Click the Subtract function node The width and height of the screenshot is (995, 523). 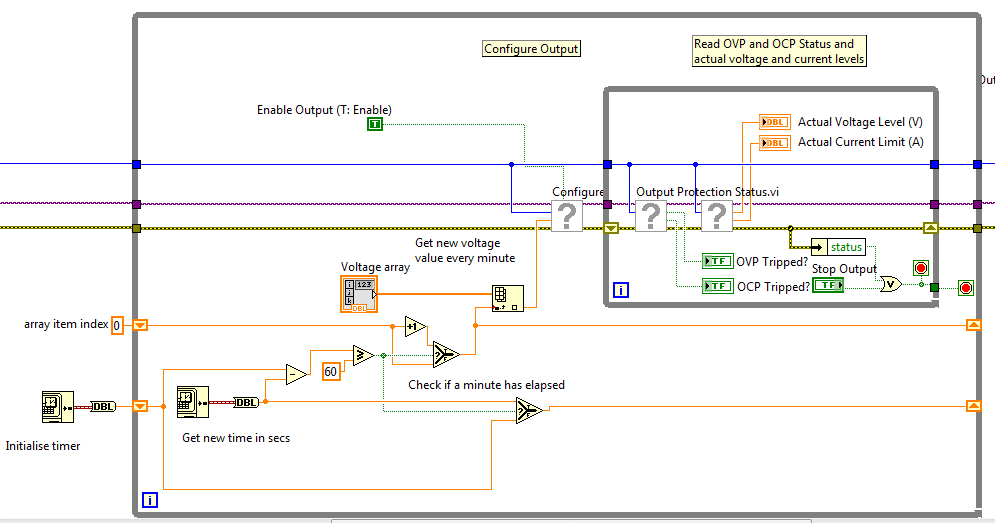(x=296, y=374)
